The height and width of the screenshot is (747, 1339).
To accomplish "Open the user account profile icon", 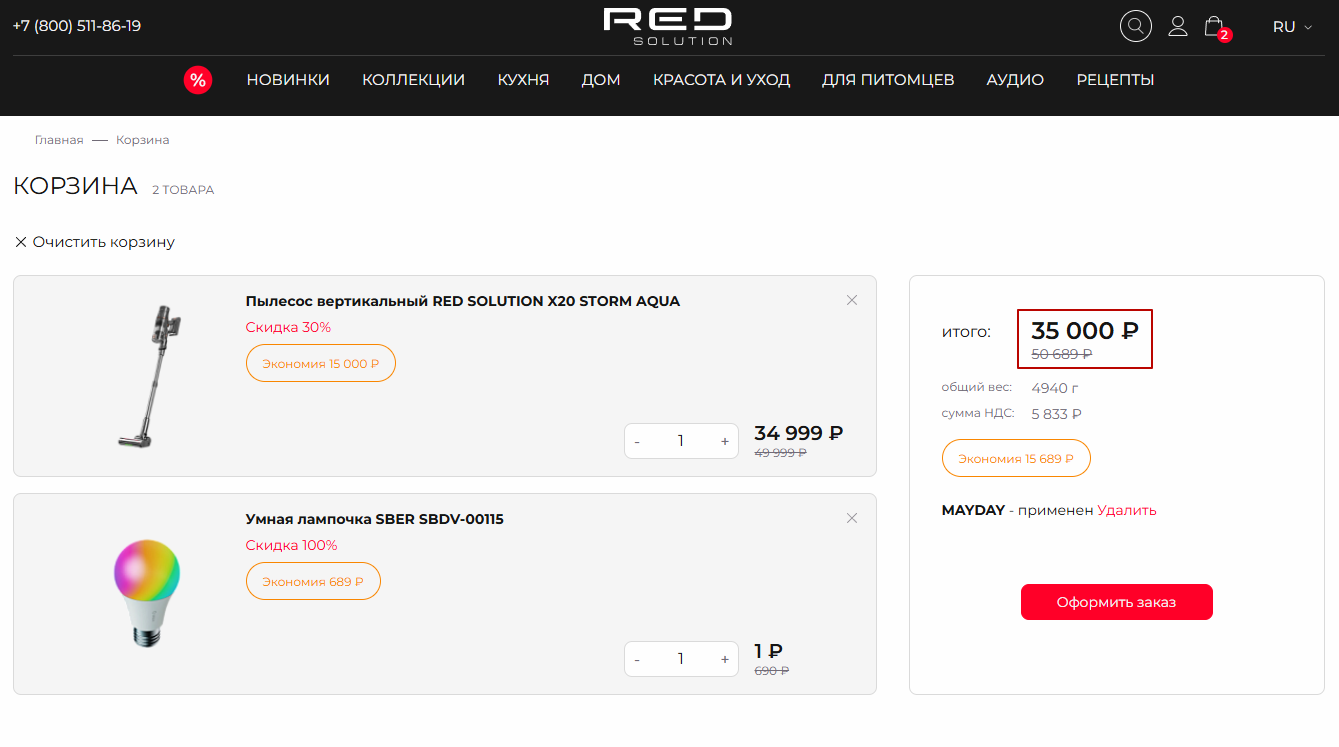I will point(1178,26).
